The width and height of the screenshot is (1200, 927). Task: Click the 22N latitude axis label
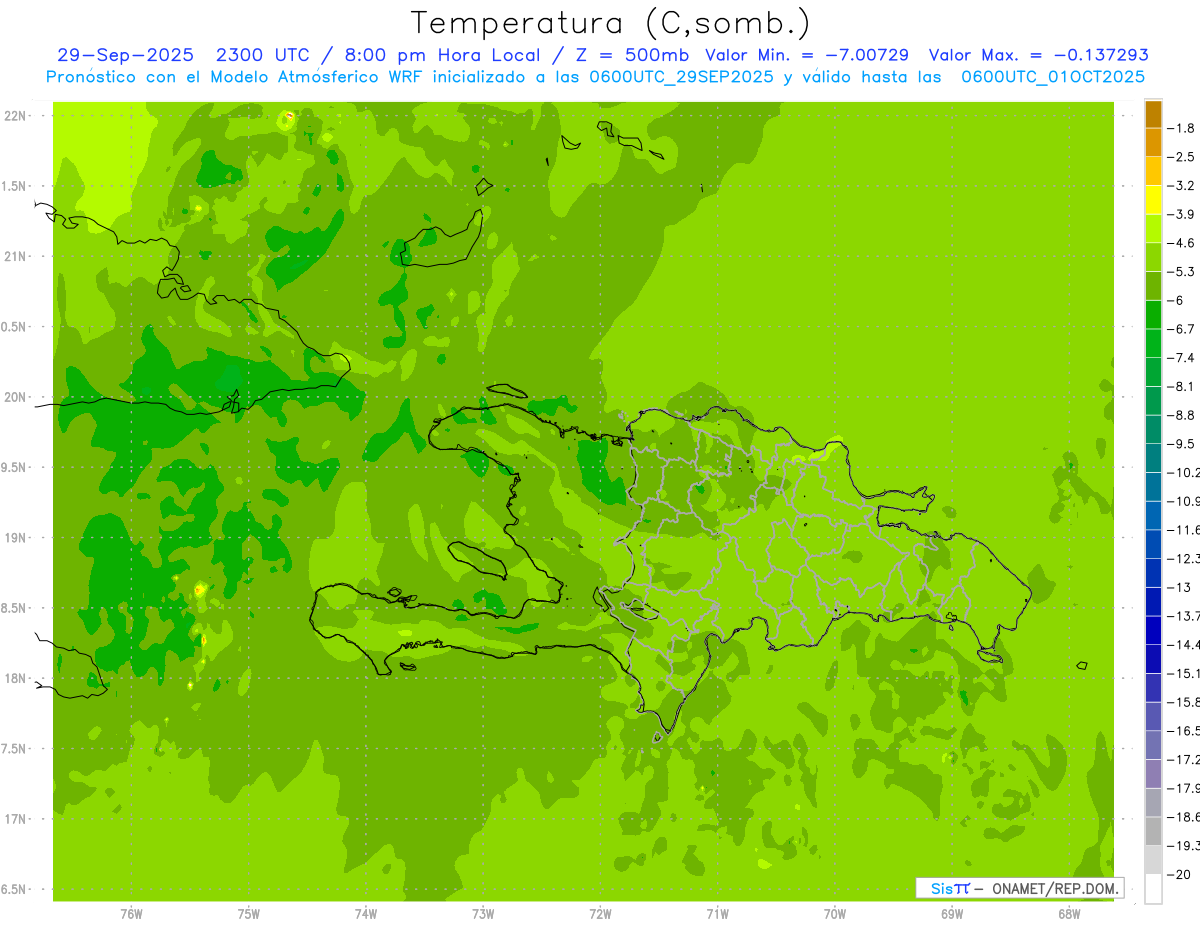[x=15, y=116]
